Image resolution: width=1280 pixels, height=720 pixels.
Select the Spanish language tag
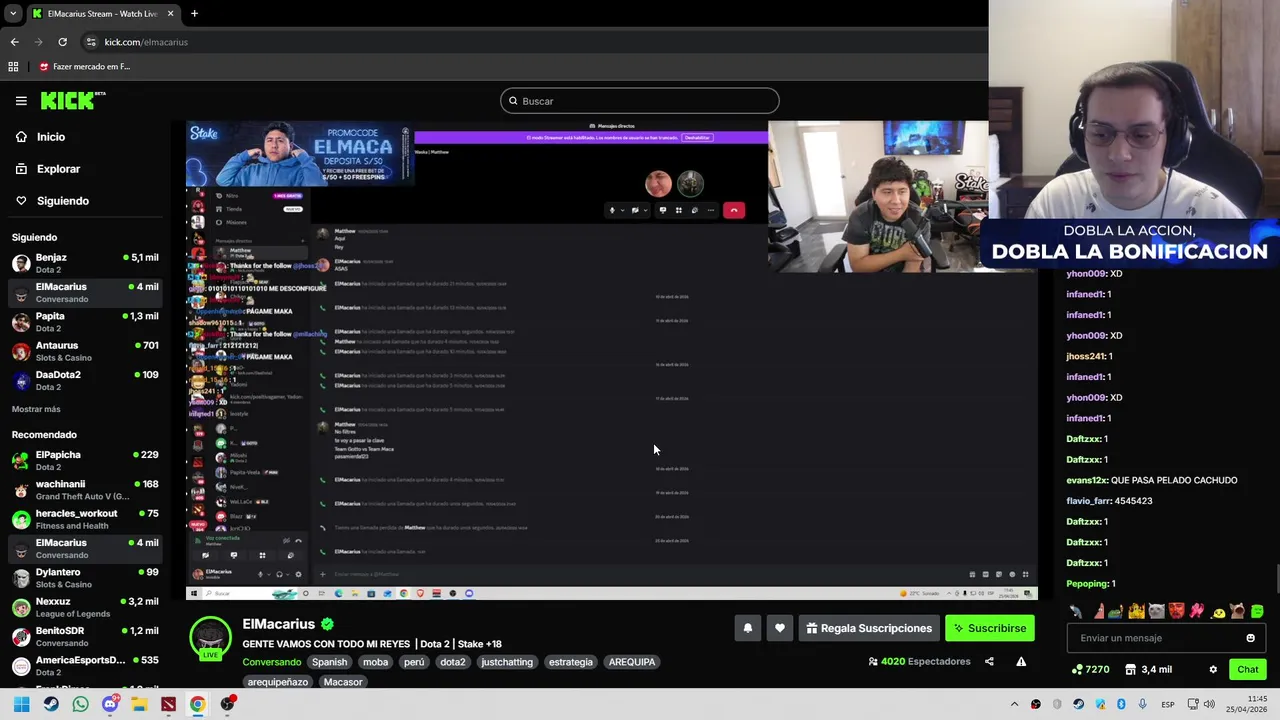(x=329, y=662)
